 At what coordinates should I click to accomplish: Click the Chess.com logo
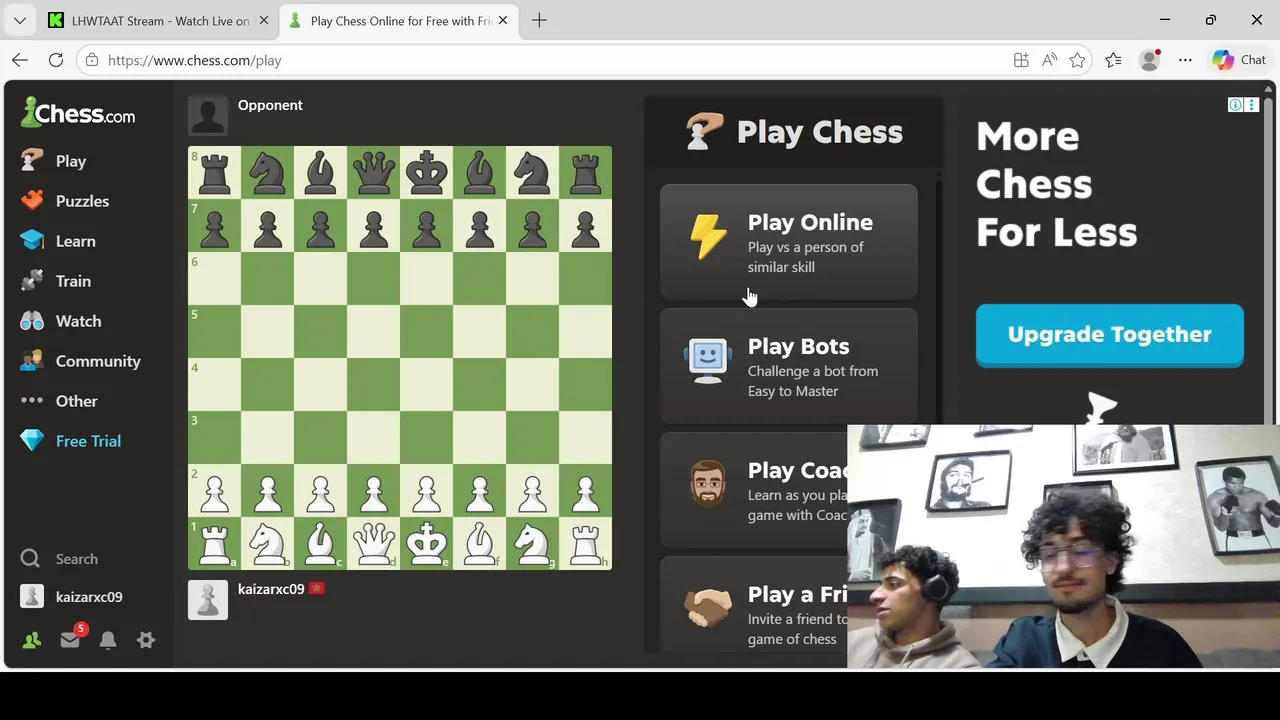tap(78, 113)
